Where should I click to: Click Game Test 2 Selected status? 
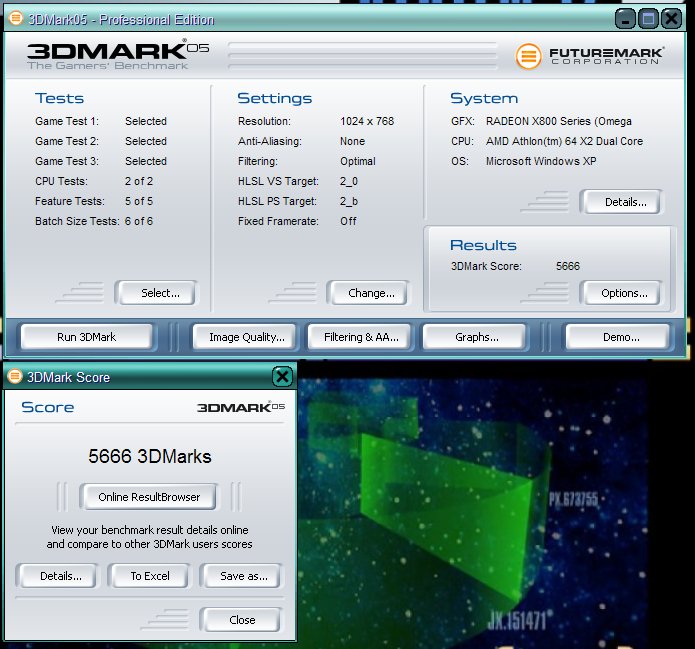tap(146, 141)
